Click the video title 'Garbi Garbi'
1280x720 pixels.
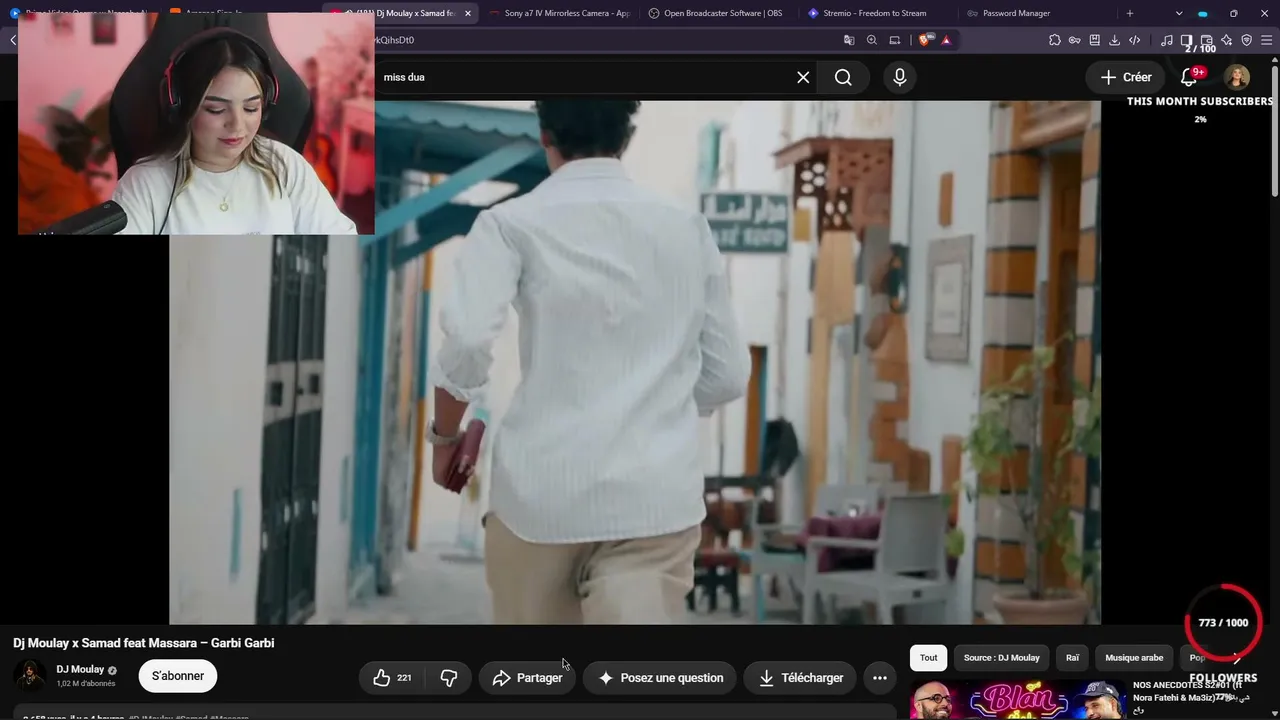(x=144, y=643)
